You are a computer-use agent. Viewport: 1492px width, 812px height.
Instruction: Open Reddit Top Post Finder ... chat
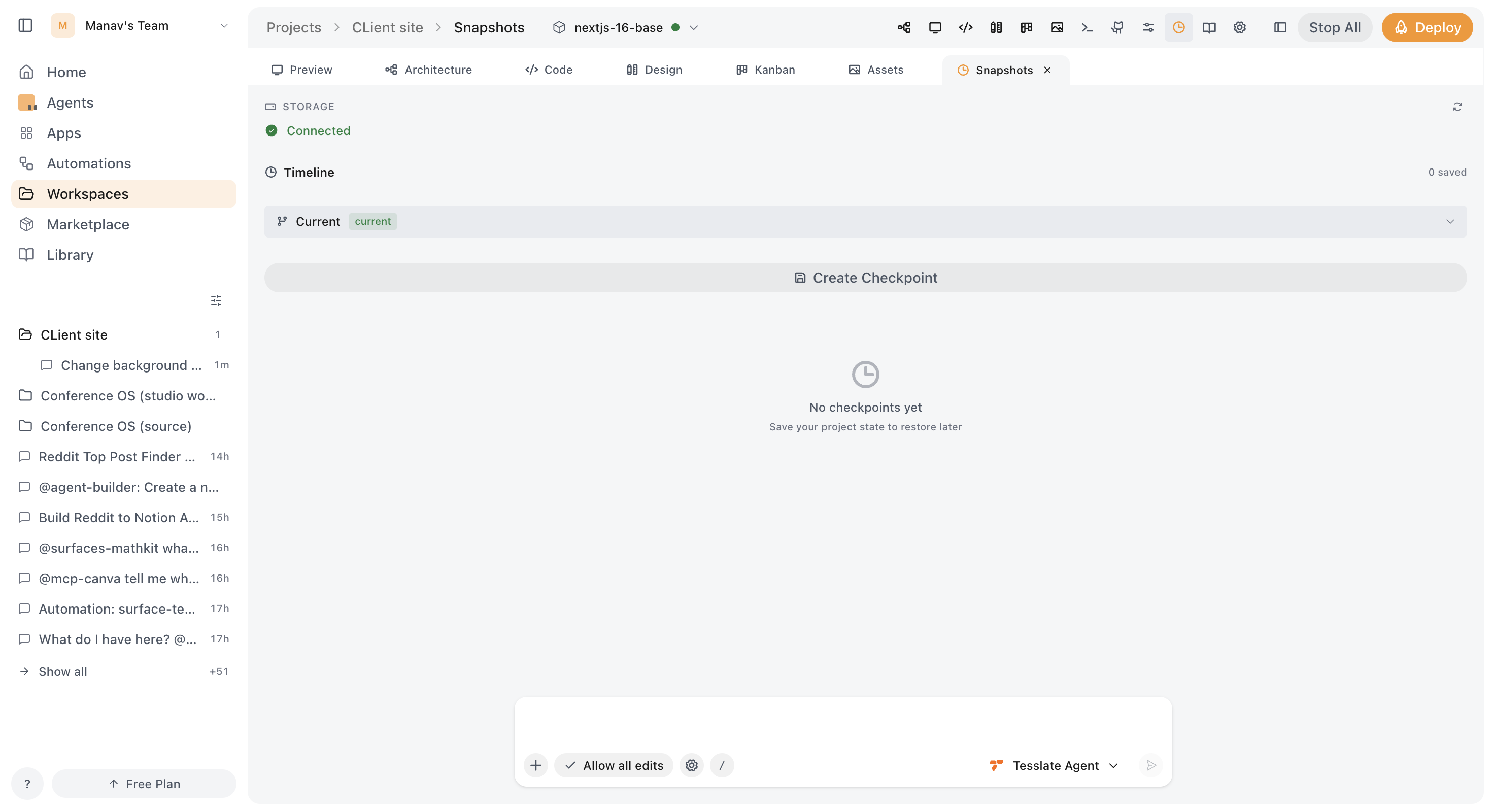click(123, 456)
